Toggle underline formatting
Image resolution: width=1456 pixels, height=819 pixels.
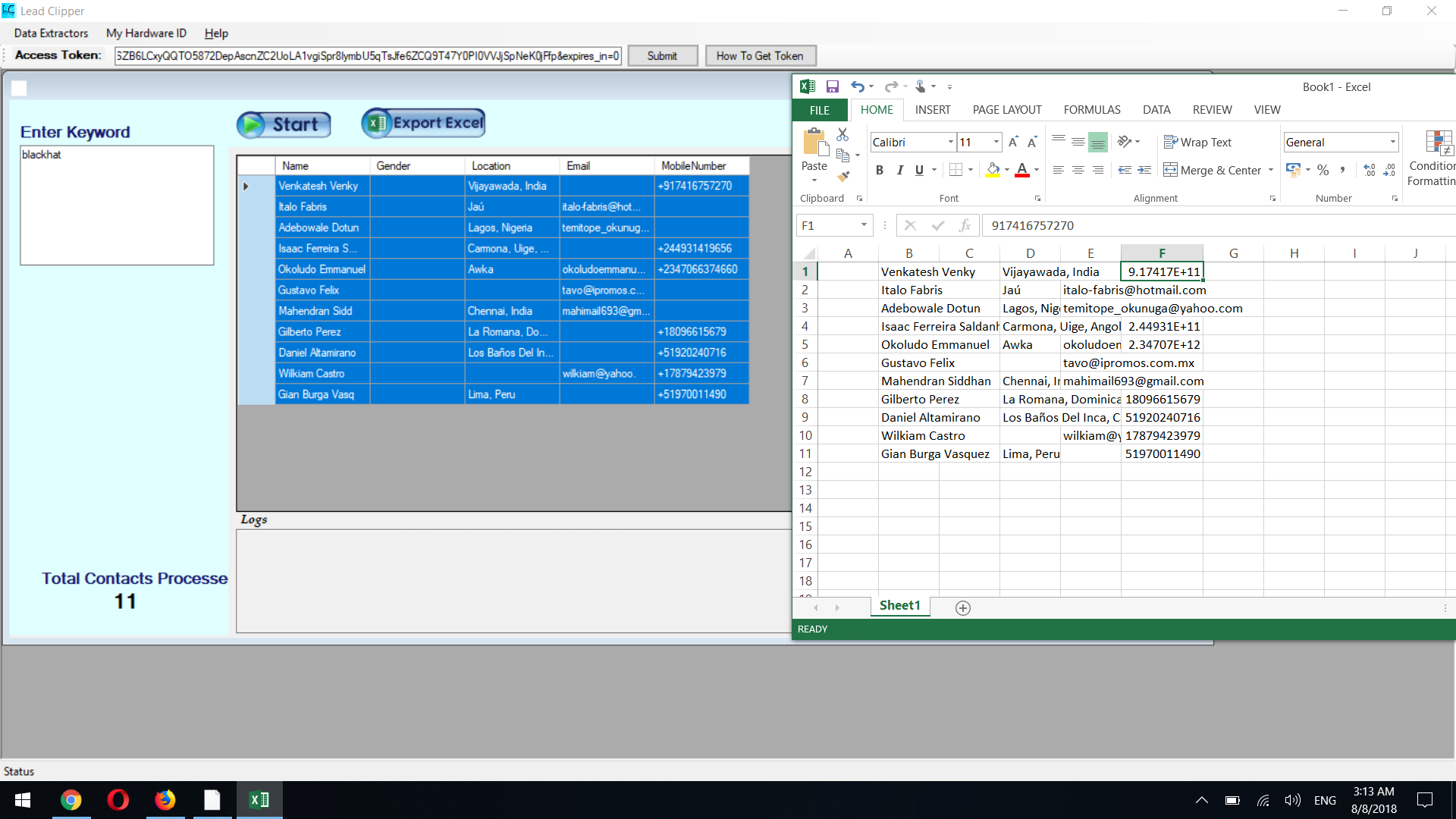[x=919, y=170]
